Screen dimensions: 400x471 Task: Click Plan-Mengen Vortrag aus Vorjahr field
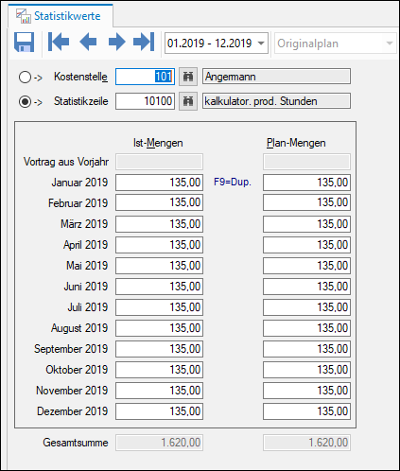[307, 162]
